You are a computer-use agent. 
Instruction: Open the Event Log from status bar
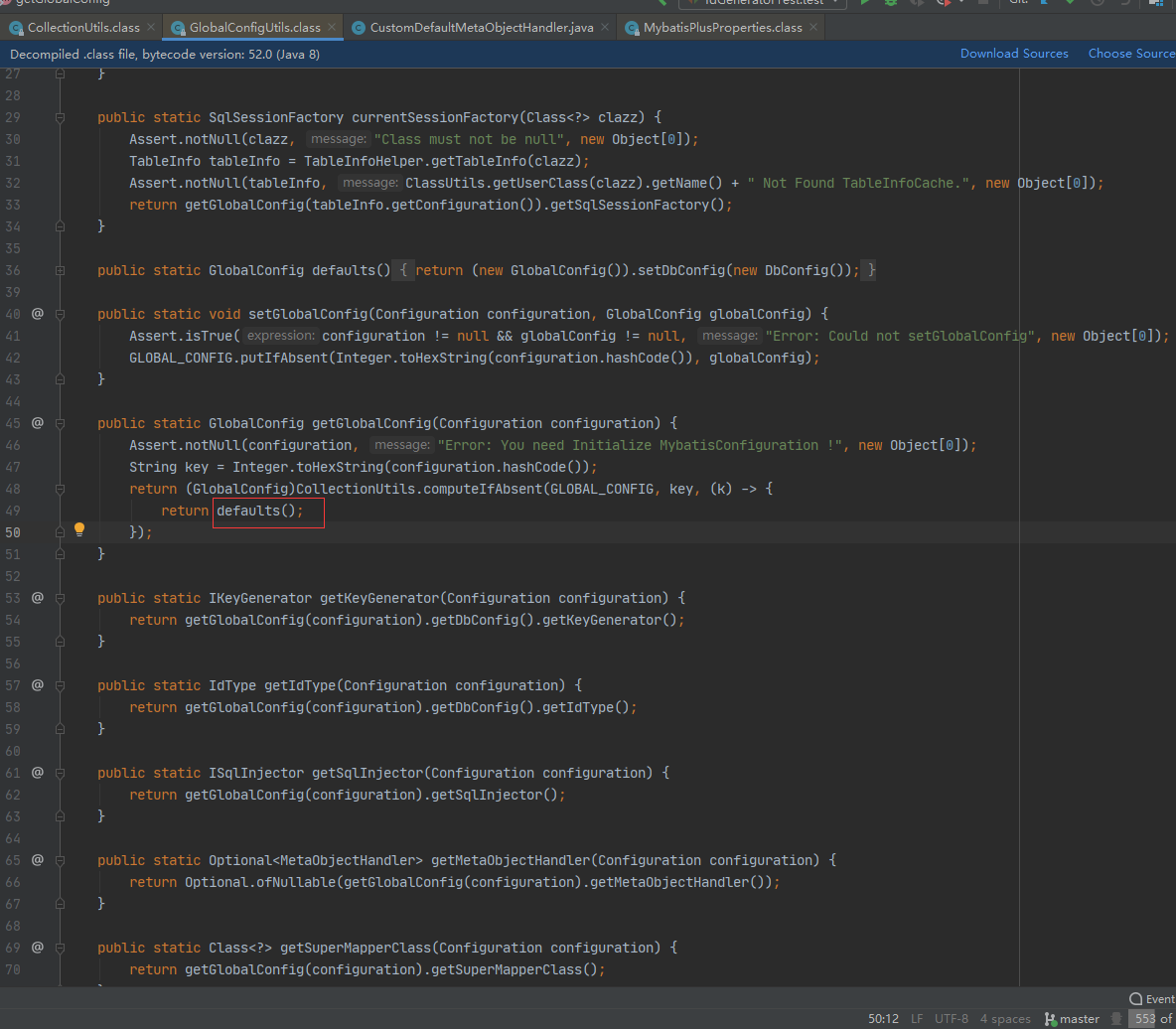1152,998
